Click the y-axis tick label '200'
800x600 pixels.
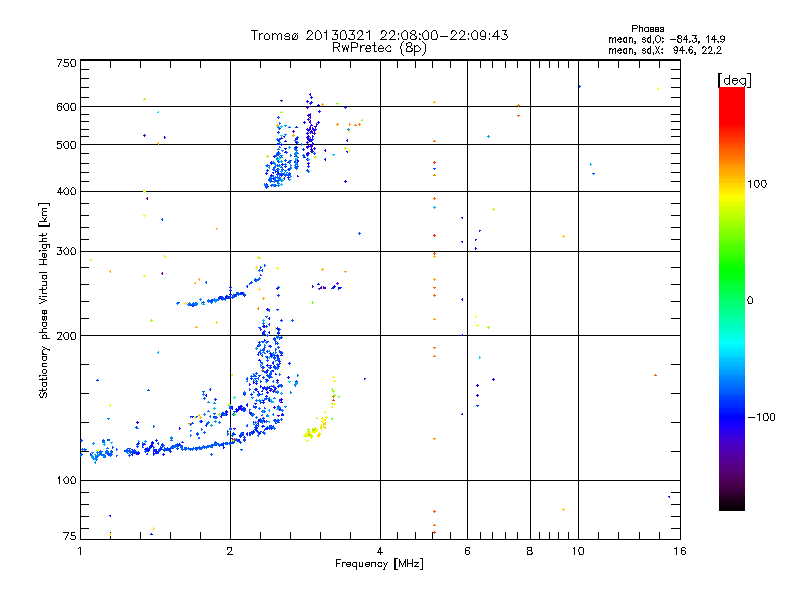[66, 336]
